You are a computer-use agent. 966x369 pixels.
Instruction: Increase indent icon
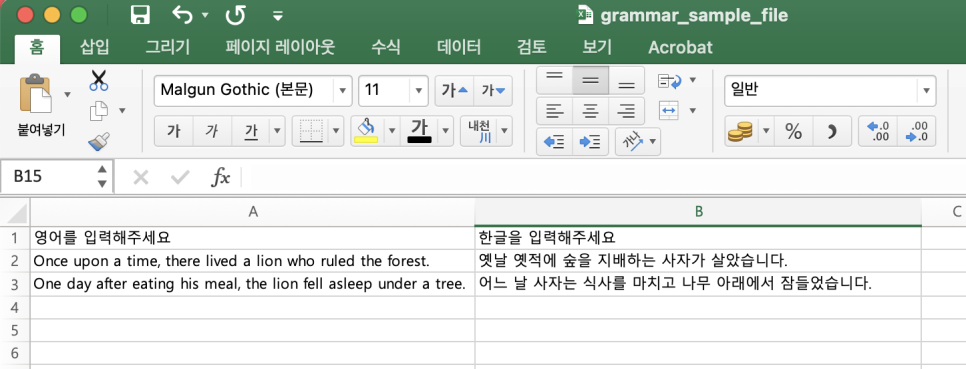click(x=591, y=143)
